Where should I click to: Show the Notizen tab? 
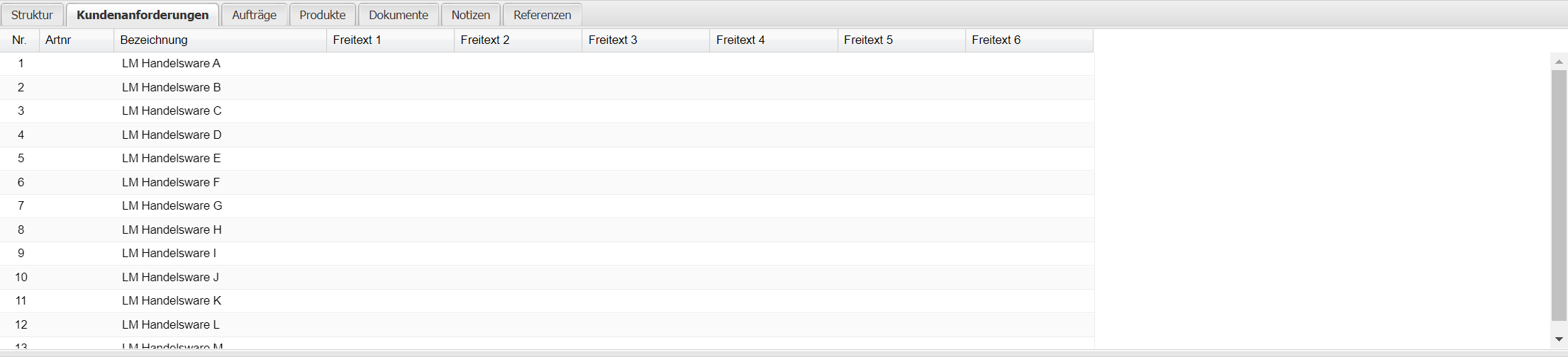point(471,15)
